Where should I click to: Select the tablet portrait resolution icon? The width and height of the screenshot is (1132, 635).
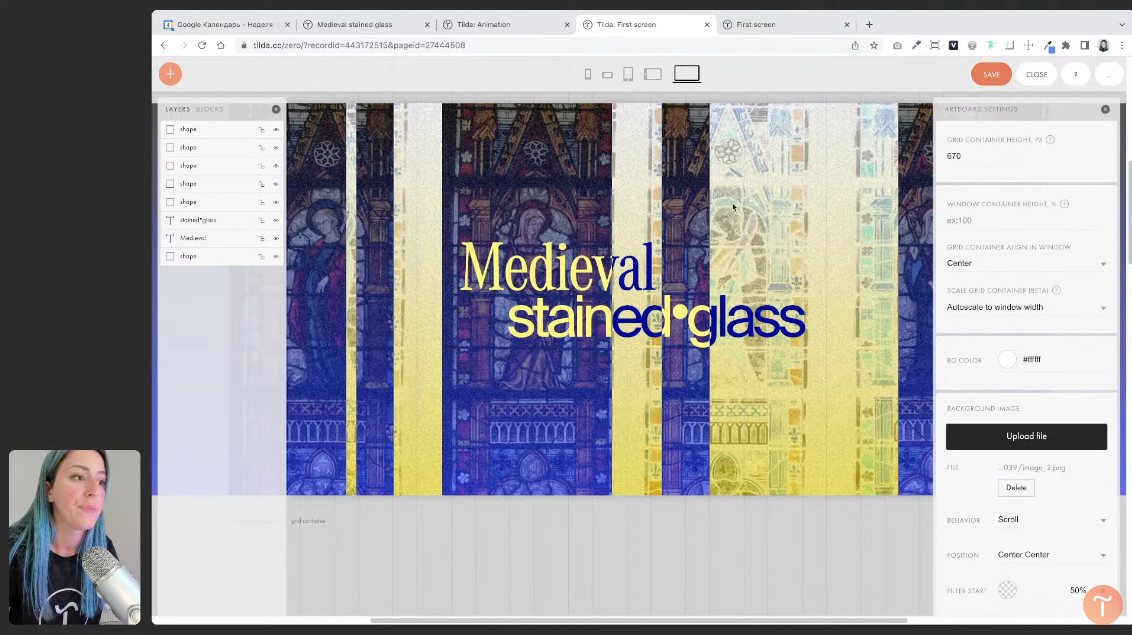point(628,74)
